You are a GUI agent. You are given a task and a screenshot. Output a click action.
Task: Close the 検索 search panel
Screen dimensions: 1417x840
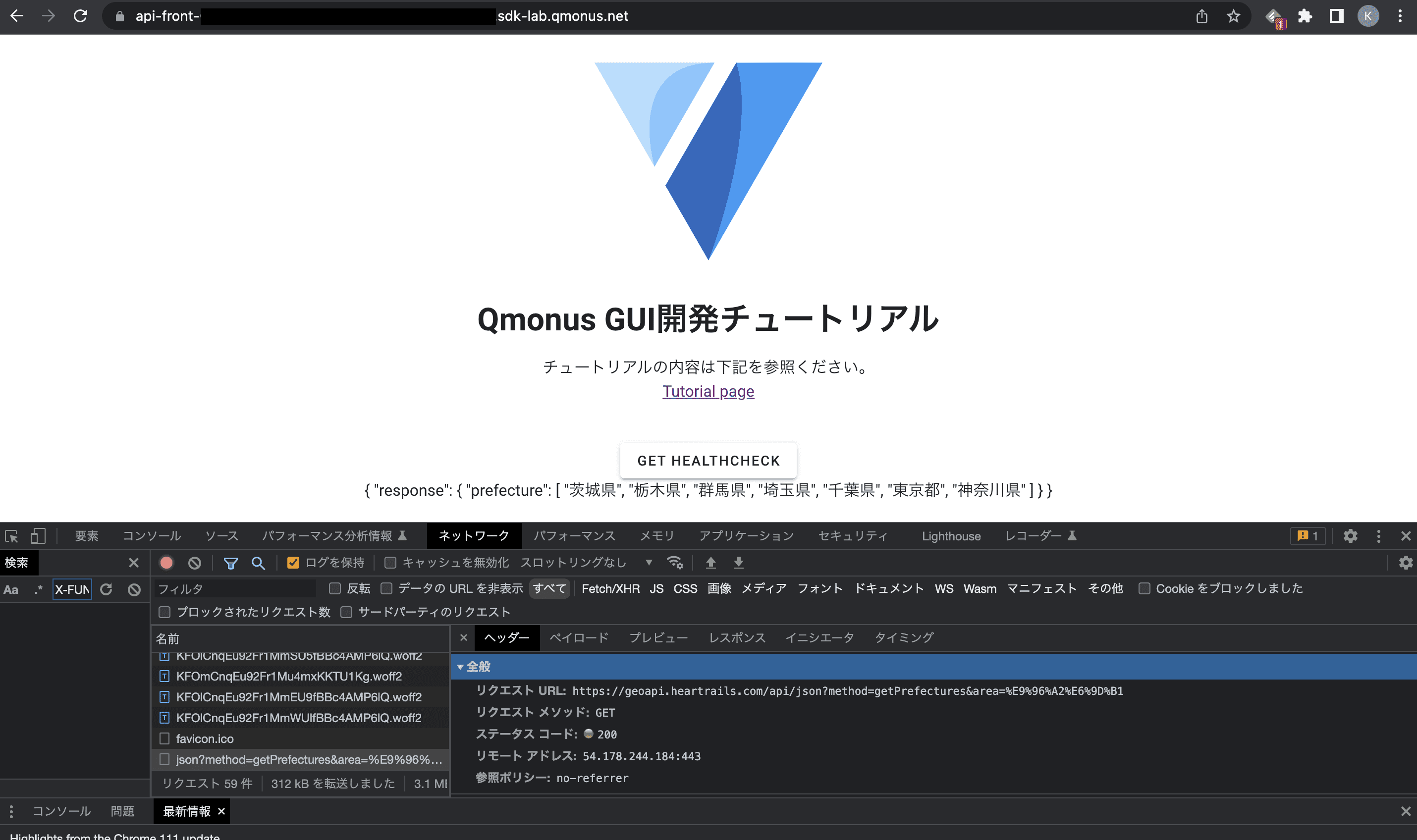point(134,563)
